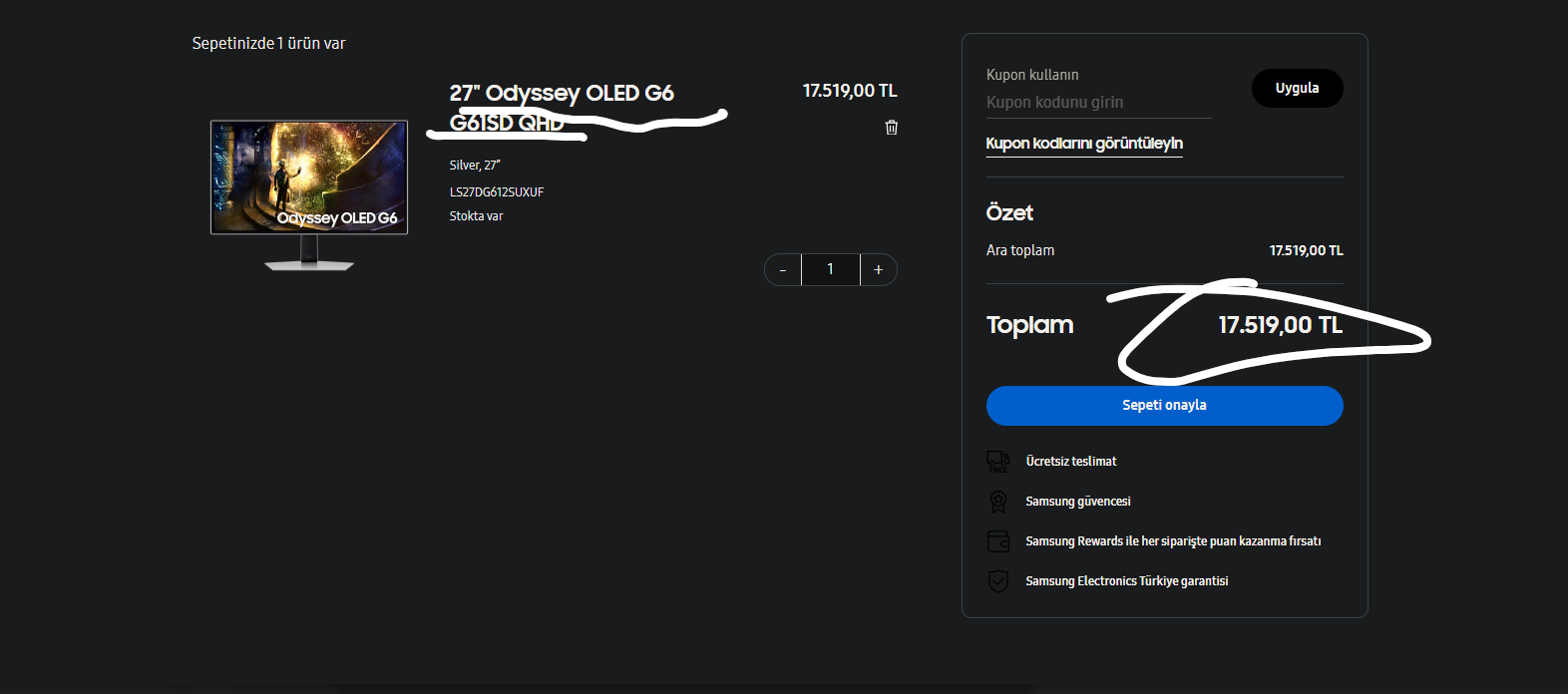Click the Samsung Rewards wallet icon
Viewport: 1568px width, 694px height.
997,540
